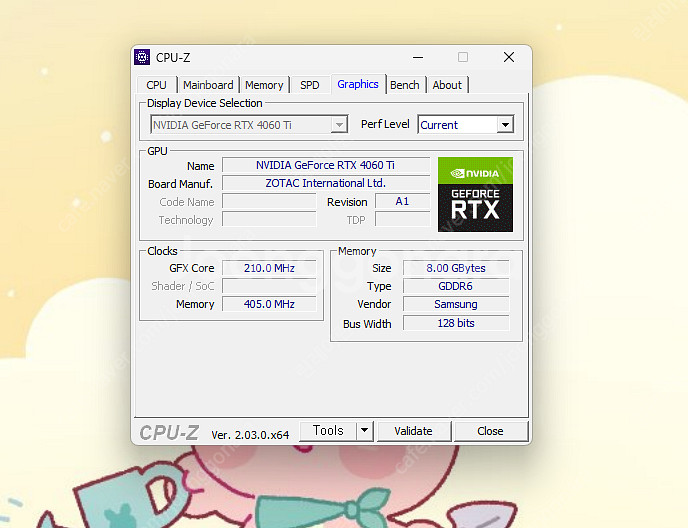Click the Validate button
This screenshot has width=688, height=528.
point(413,431)
